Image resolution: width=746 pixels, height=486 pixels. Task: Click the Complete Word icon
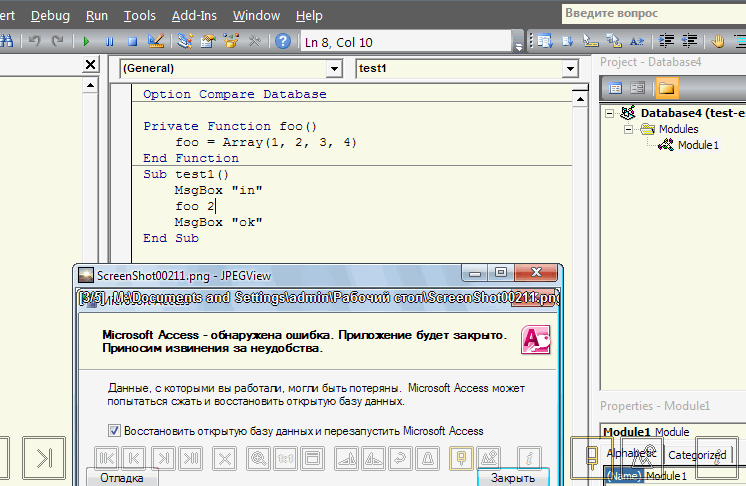coord(637,41)
